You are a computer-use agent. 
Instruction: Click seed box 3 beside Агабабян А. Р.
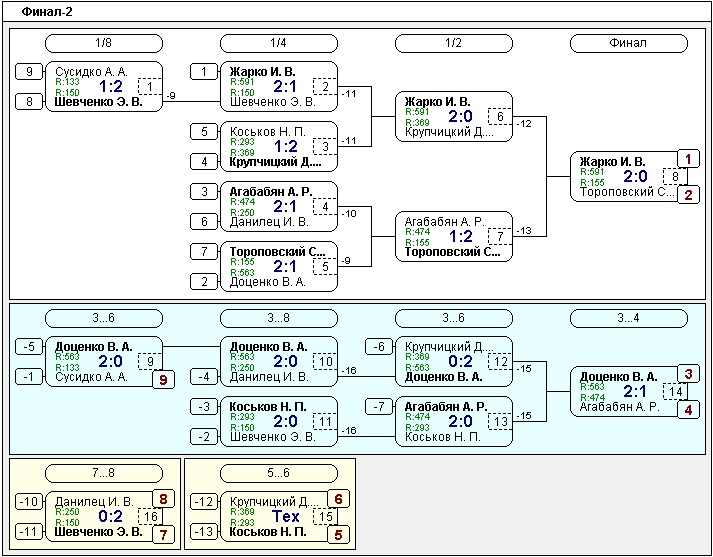[x=204, y=191]
